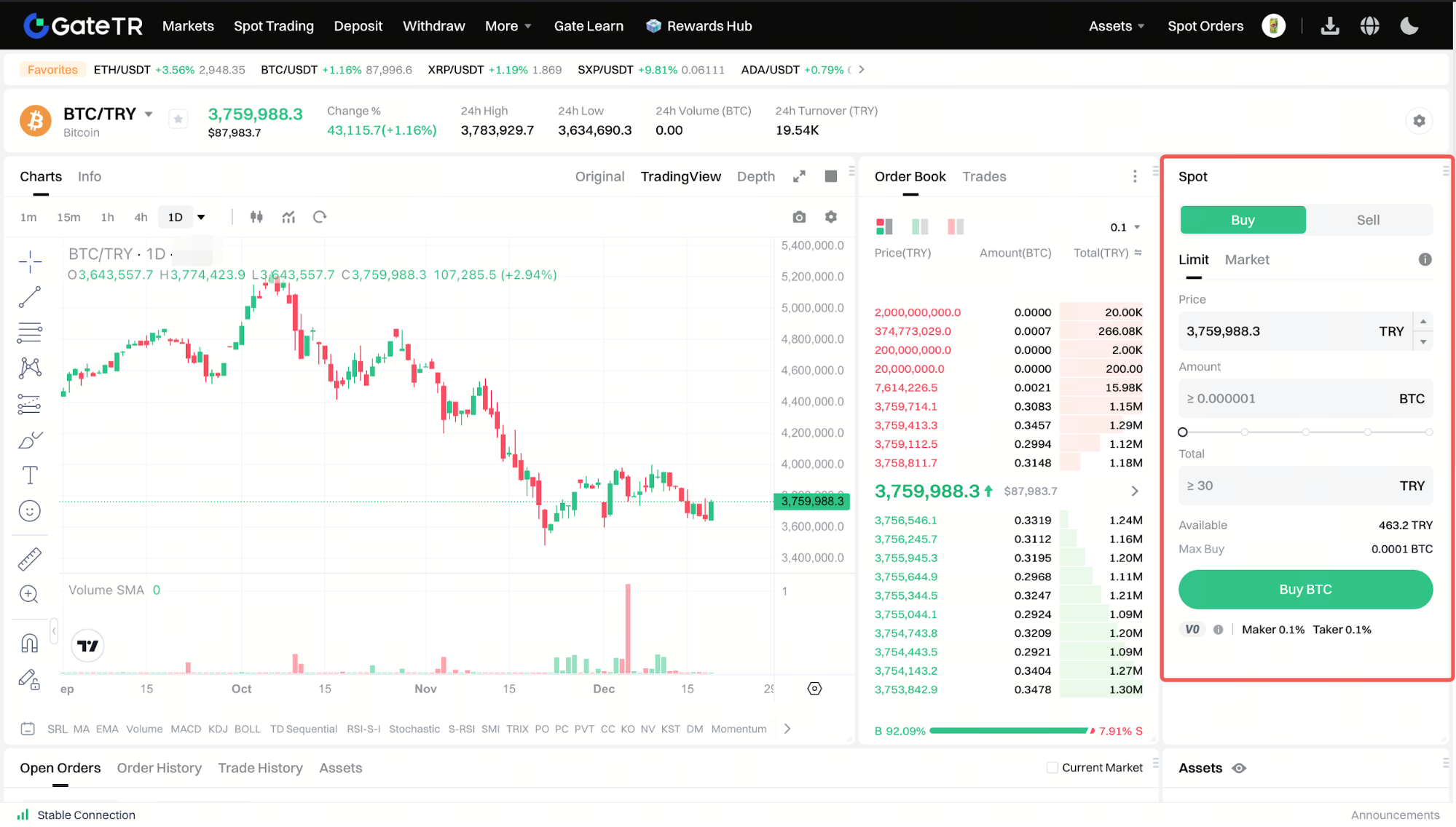1456x827 pixels.
Task: Take a chart screenshot with camera icon
Action: 799,217
